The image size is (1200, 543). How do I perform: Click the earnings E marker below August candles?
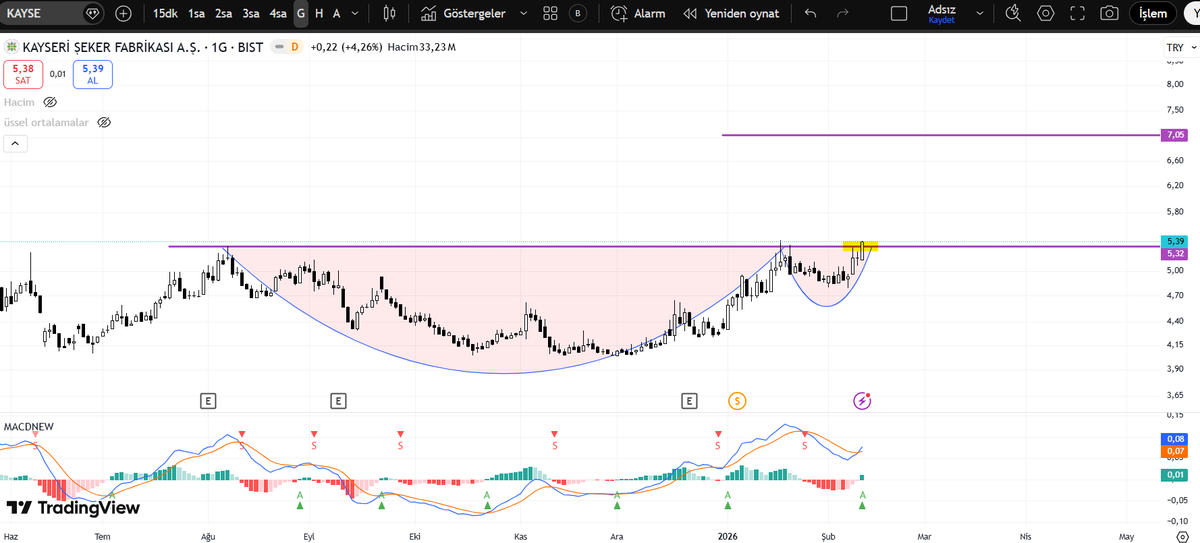click(208, 401)
